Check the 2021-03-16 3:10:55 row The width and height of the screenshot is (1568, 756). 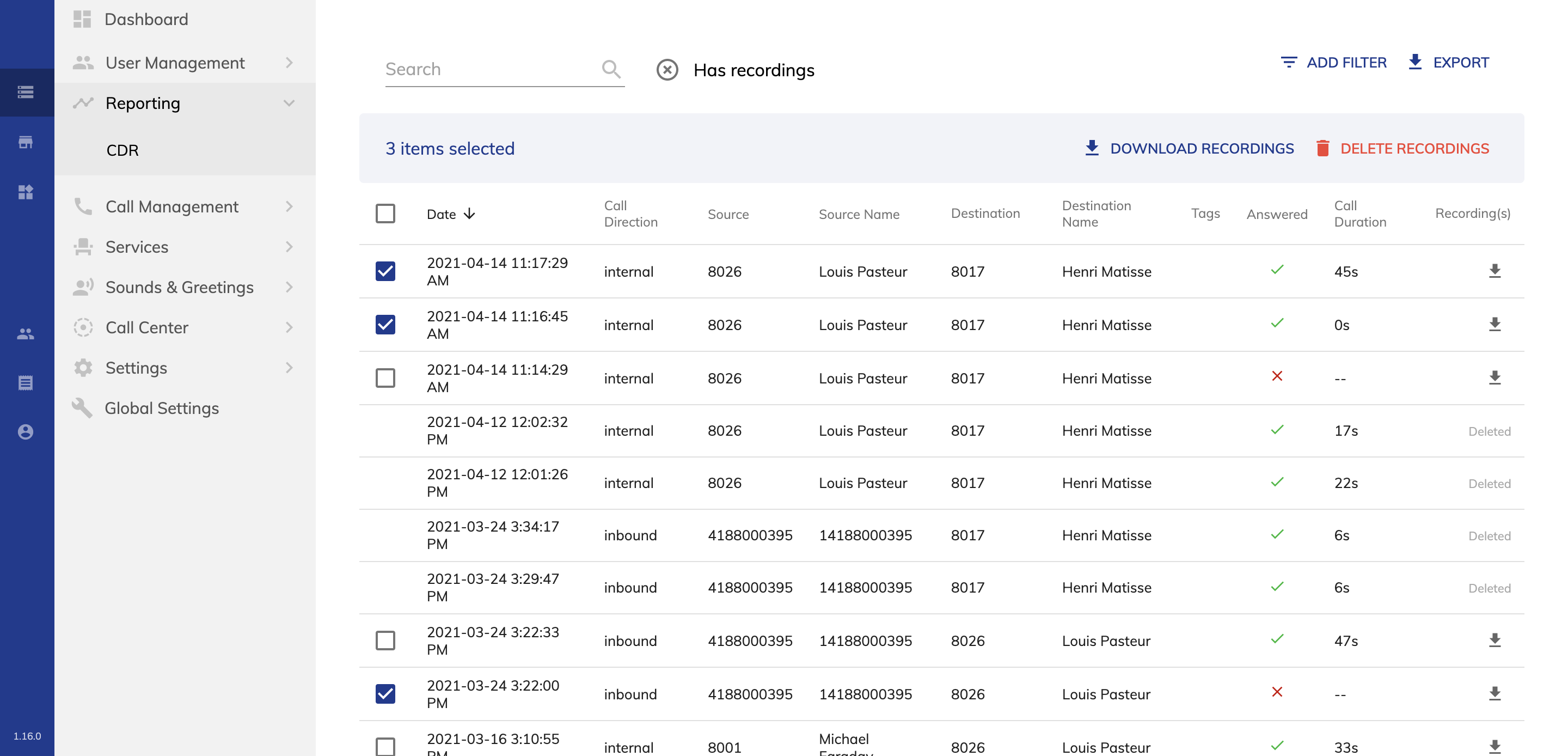pyautogui.click(x=385, y=747)
